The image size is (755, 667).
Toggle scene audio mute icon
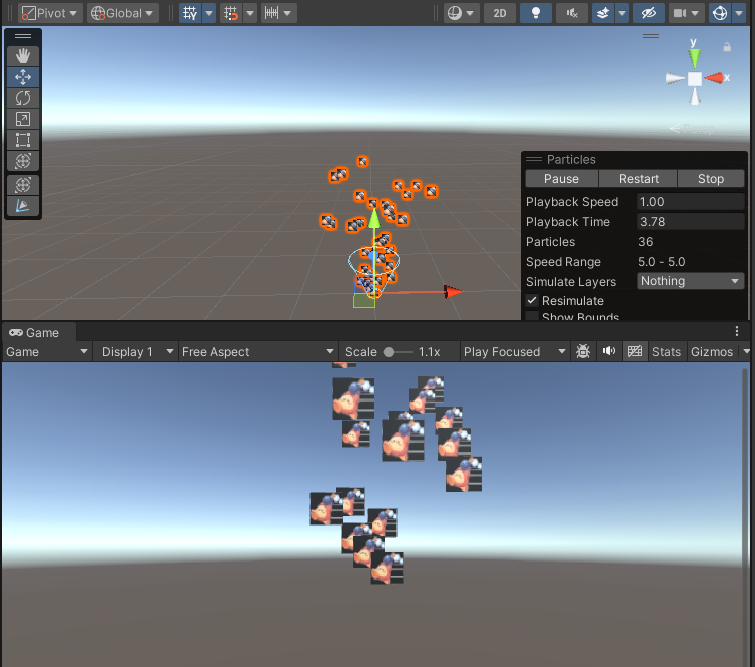tap(572, 13)
